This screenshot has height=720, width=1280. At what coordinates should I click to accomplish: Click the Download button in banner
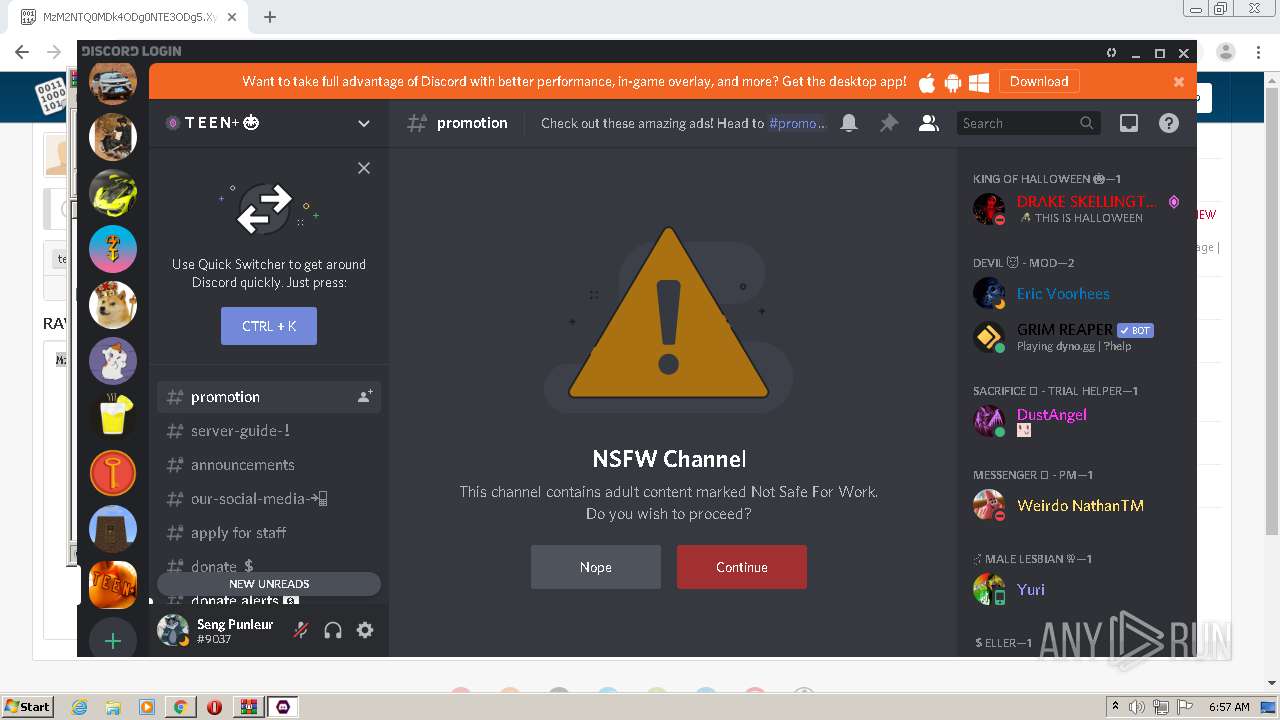(x=1039, y=82)
